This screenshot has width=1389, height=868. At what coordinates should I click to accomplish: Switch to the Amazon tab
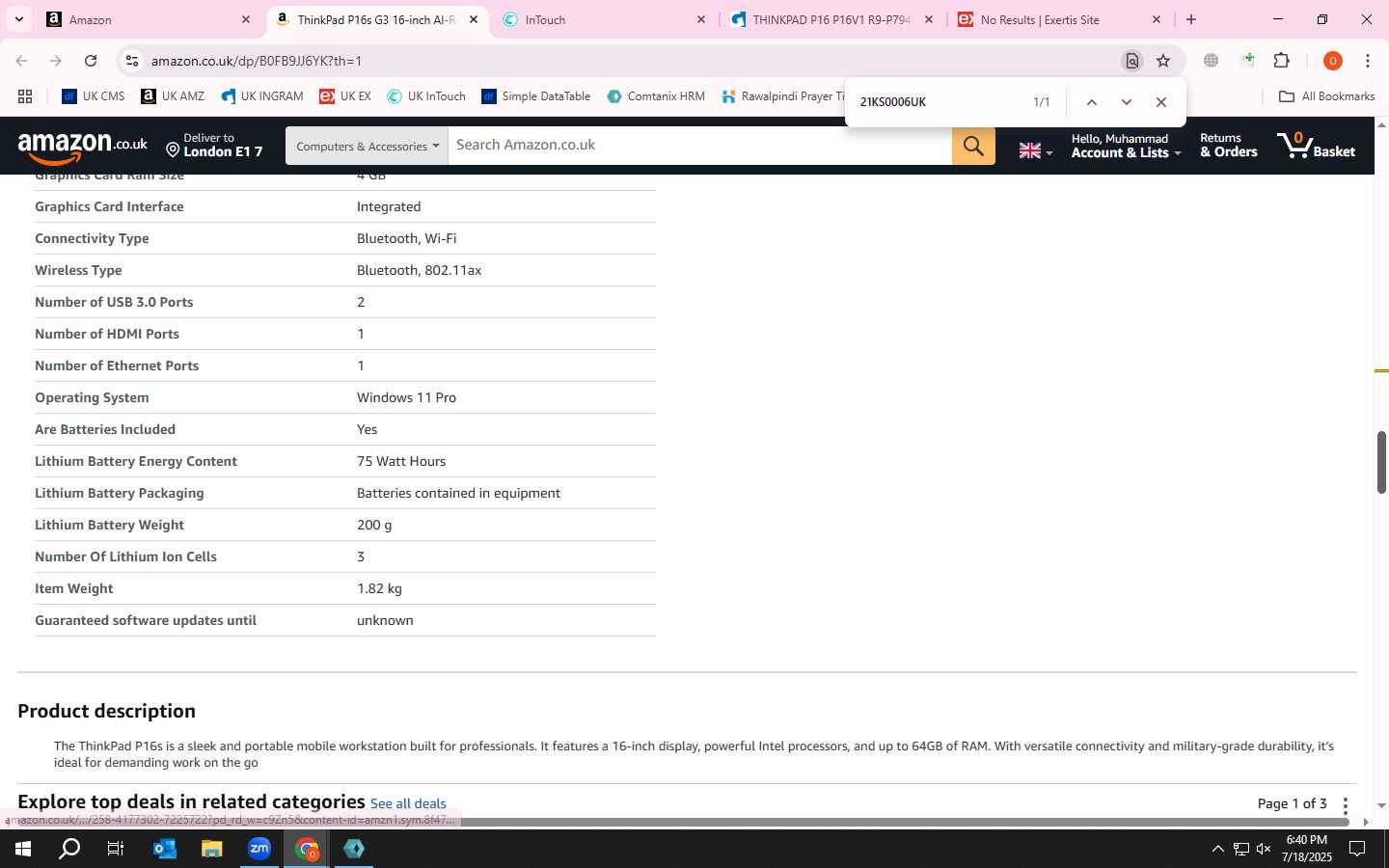point(150,19)
